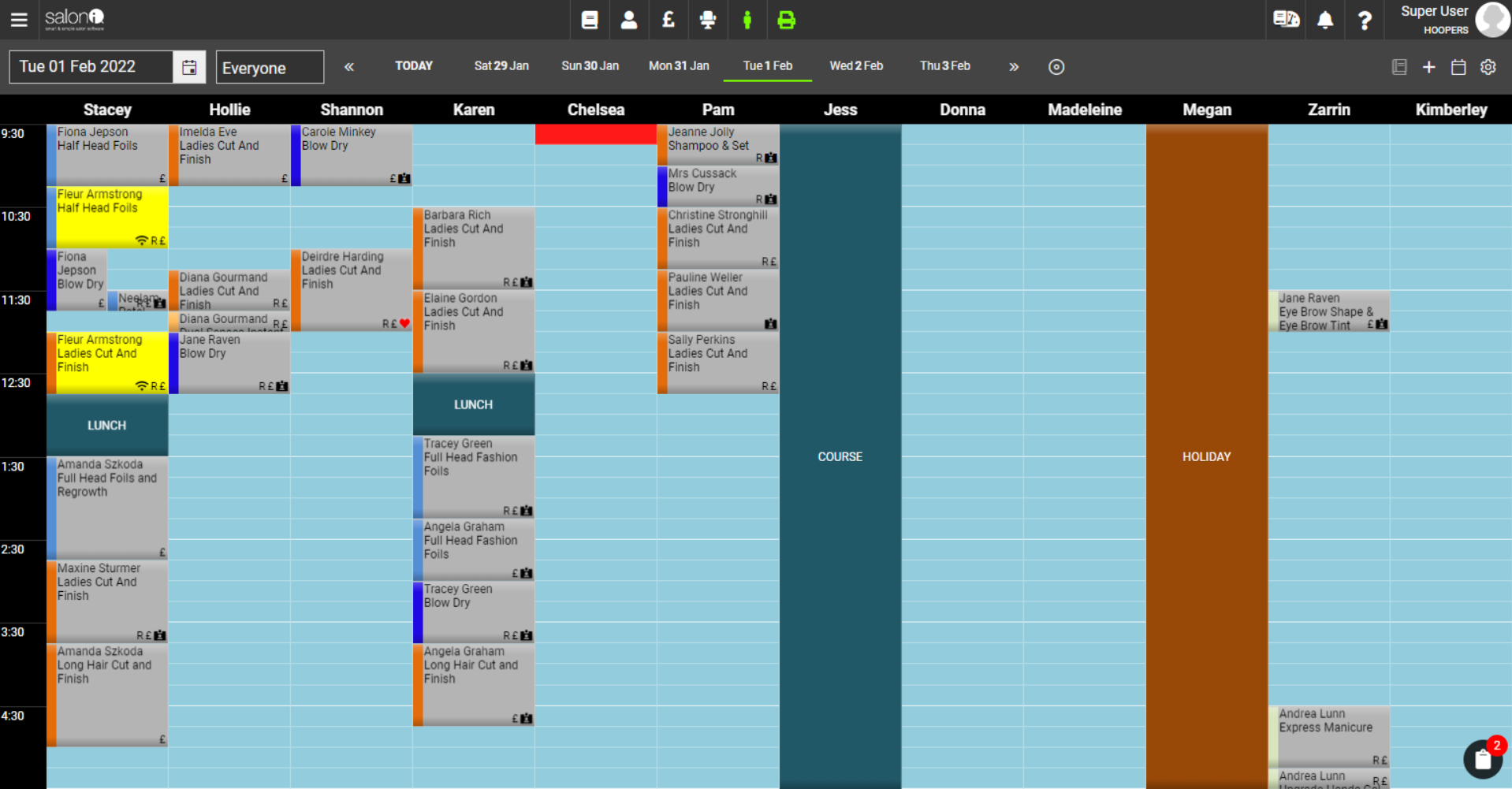Image resolution: width=1512 pixels, height=789 pixels.
Task: Open the Super User profile avatar
Action: point(1492,20)
